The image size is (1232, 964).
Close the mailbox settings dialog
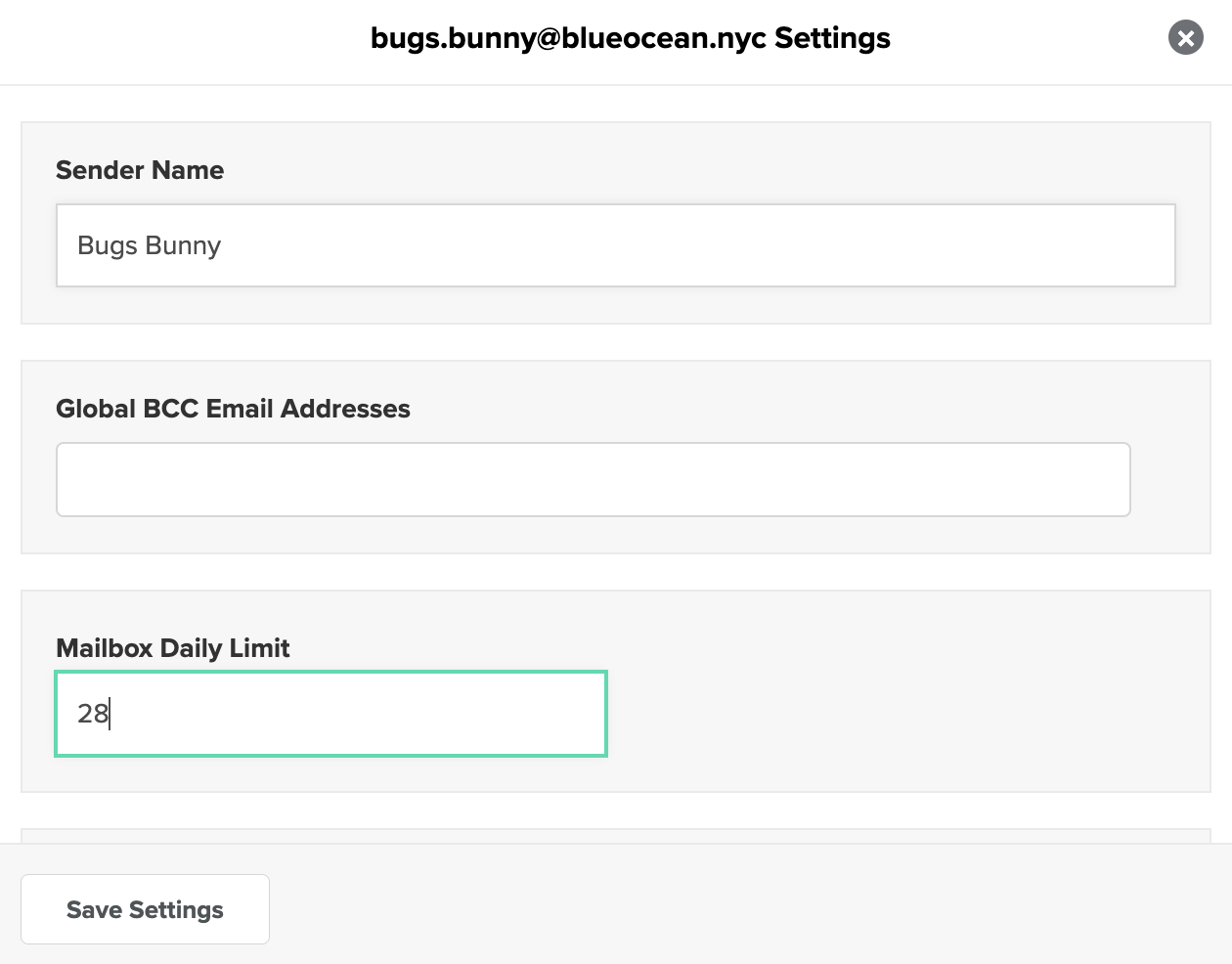[x=1185, y=38]
